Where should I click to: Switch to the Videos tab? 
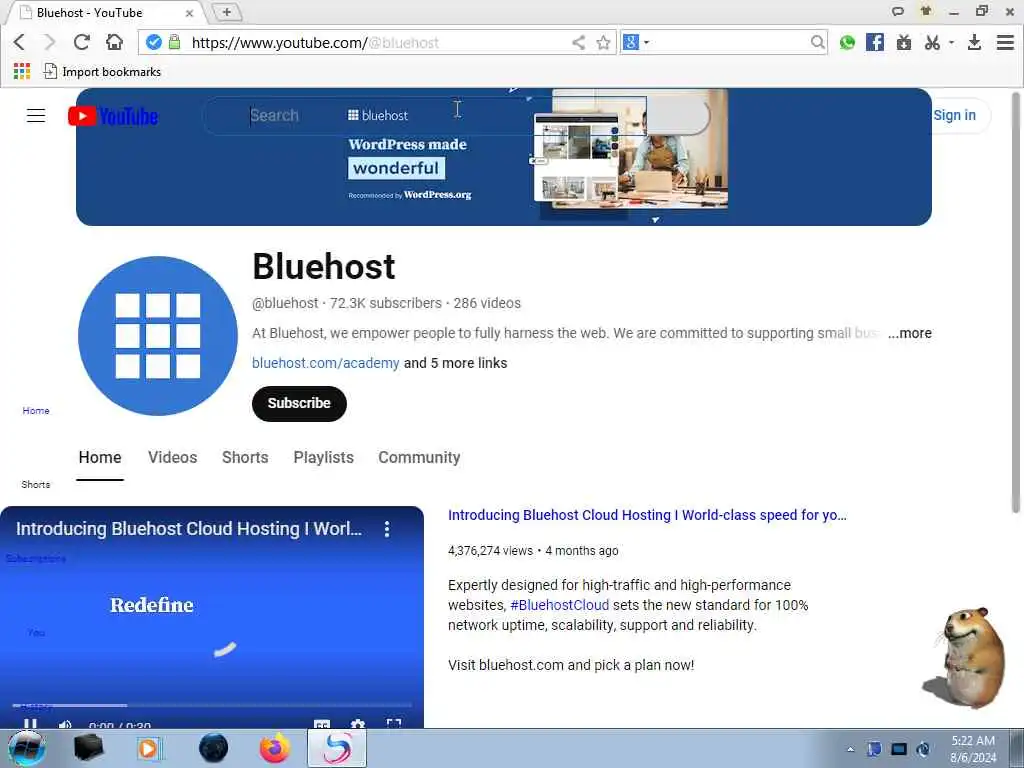click(172, 457)
